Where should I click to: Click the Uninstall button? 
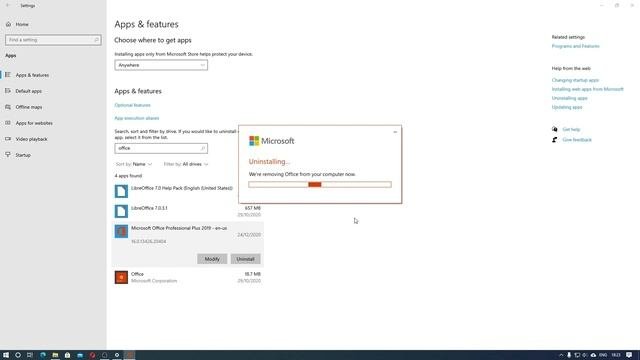click(245, 259)
